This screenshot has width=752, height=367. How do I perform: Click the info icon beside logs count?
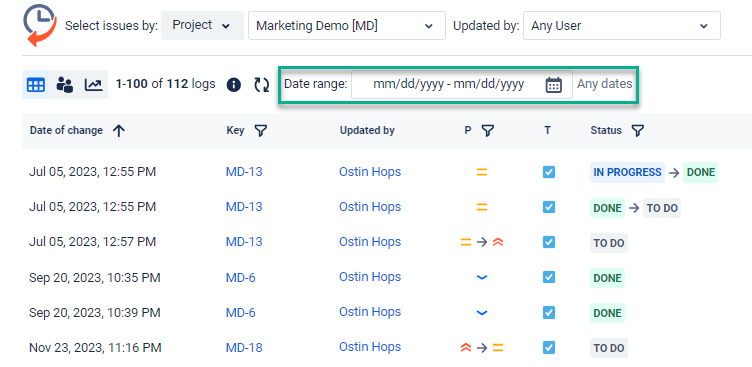pos(234,85)
